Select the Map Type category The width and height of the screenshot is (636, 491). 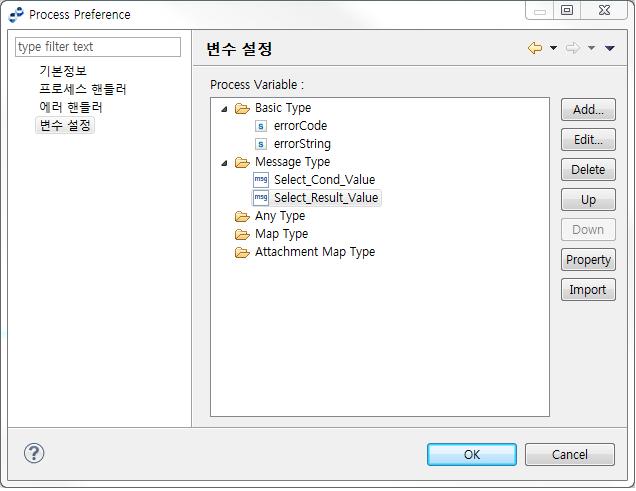click(281, 234)
